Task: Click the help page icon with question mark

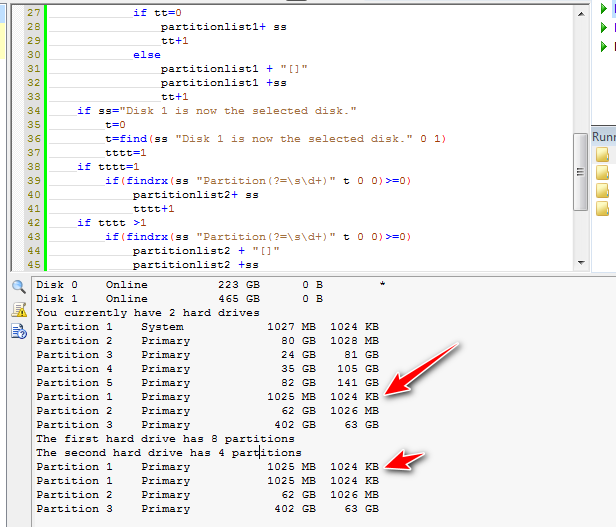Action: [18, 331]
